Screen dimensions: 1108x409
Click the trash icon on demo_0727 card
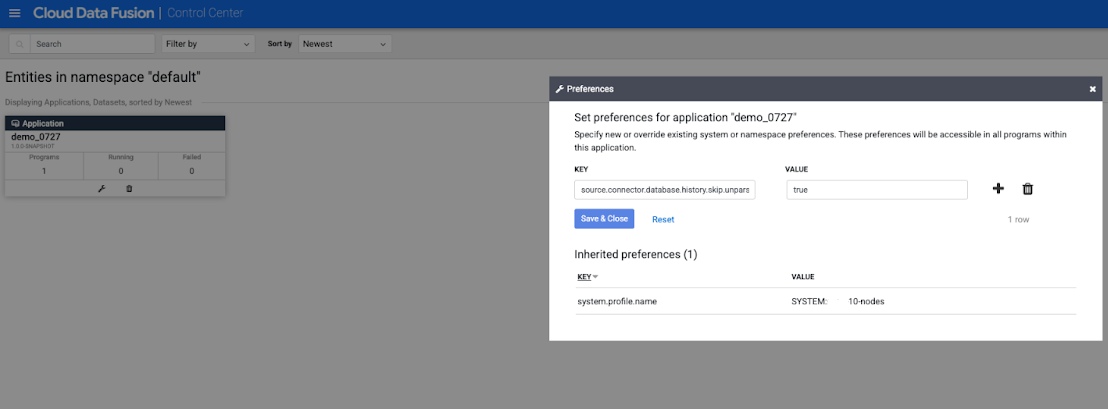tap(128, 188)
